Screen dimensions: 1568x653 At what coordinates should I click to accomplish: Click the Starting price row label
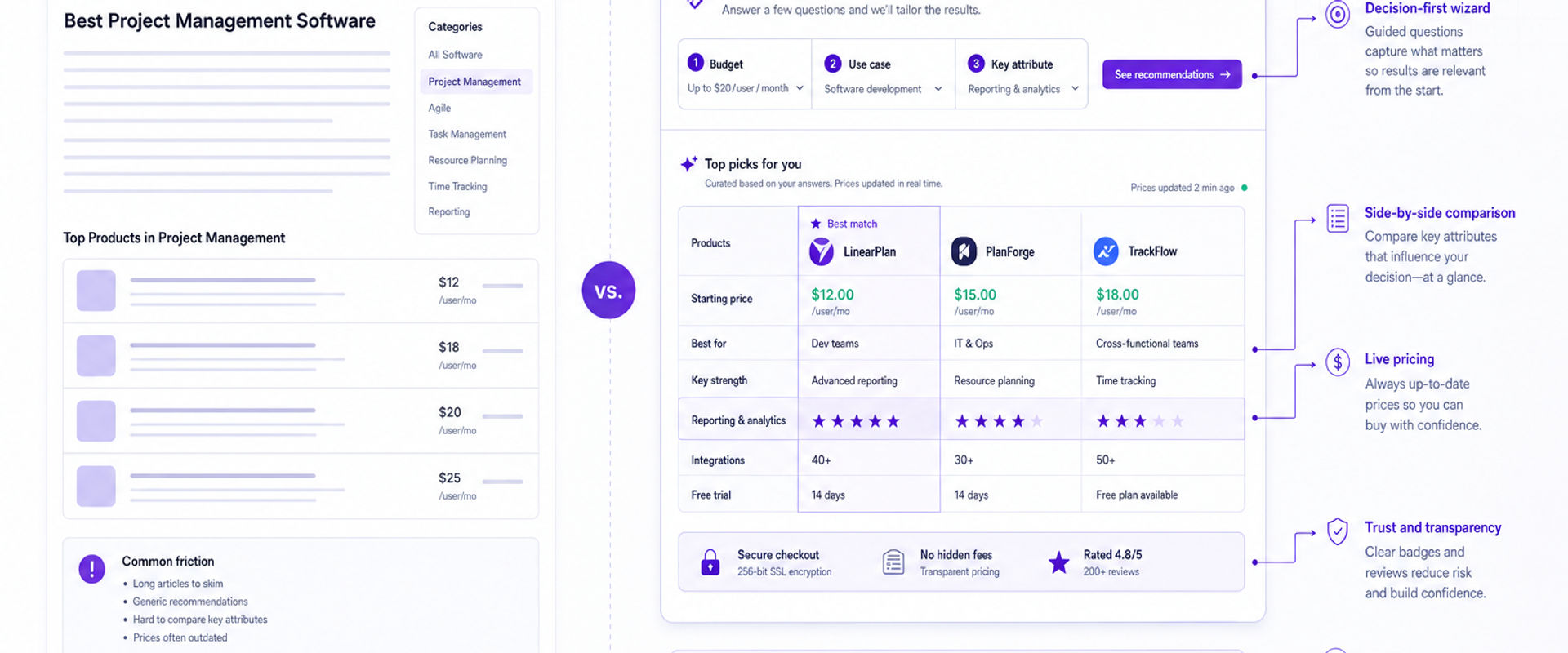tap(721, 299)
